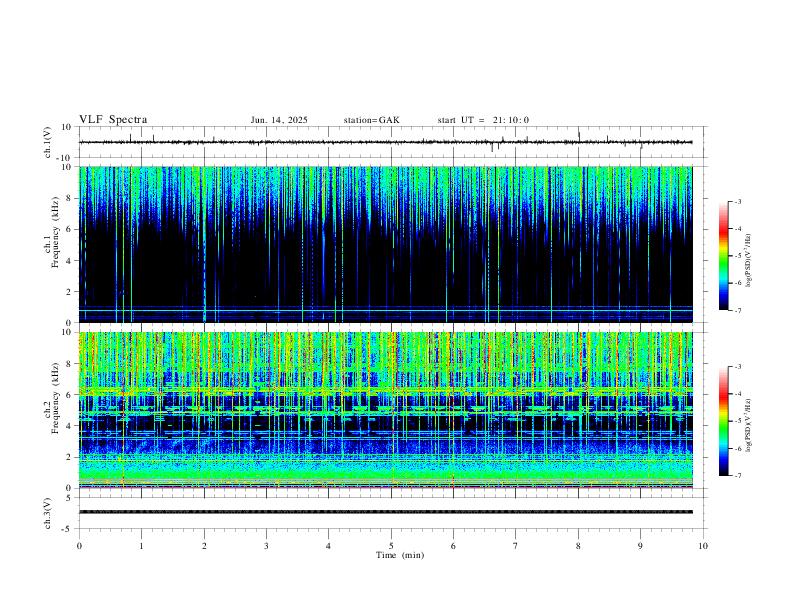Click the "log(PSD)(V²/Hz)" label beside ch.1 color bar
Viewport: 792px width, 612px height.
(748, 261)
